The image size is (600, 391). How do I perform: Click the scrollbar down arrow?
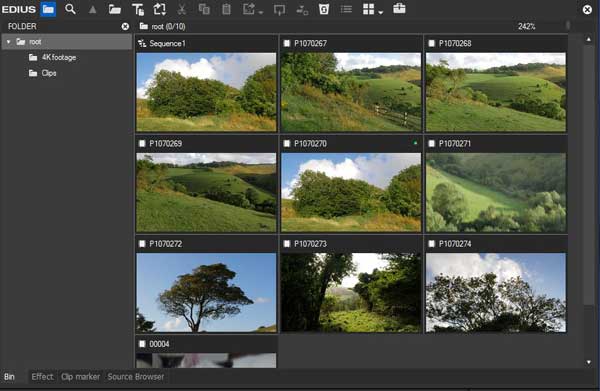pyautogui.click(x=589, y=362)
